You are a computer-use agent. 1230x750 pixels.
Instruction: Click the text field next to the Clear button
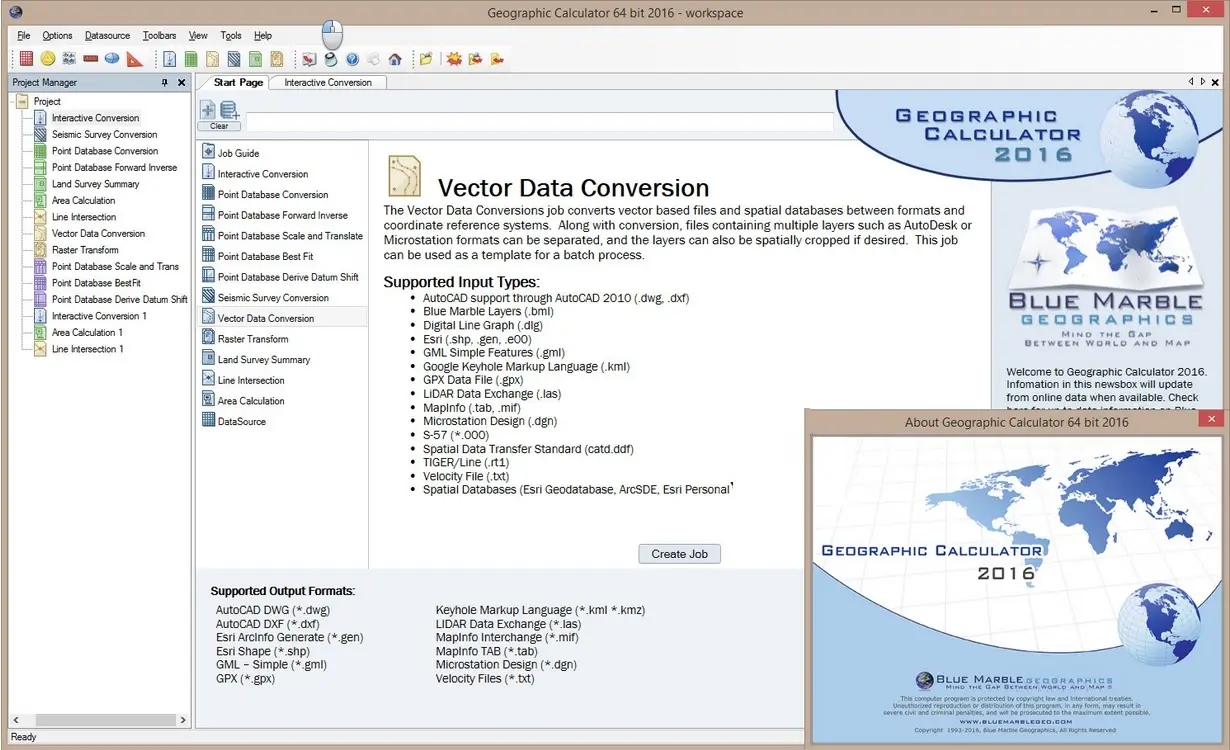[x=539, y=122]
